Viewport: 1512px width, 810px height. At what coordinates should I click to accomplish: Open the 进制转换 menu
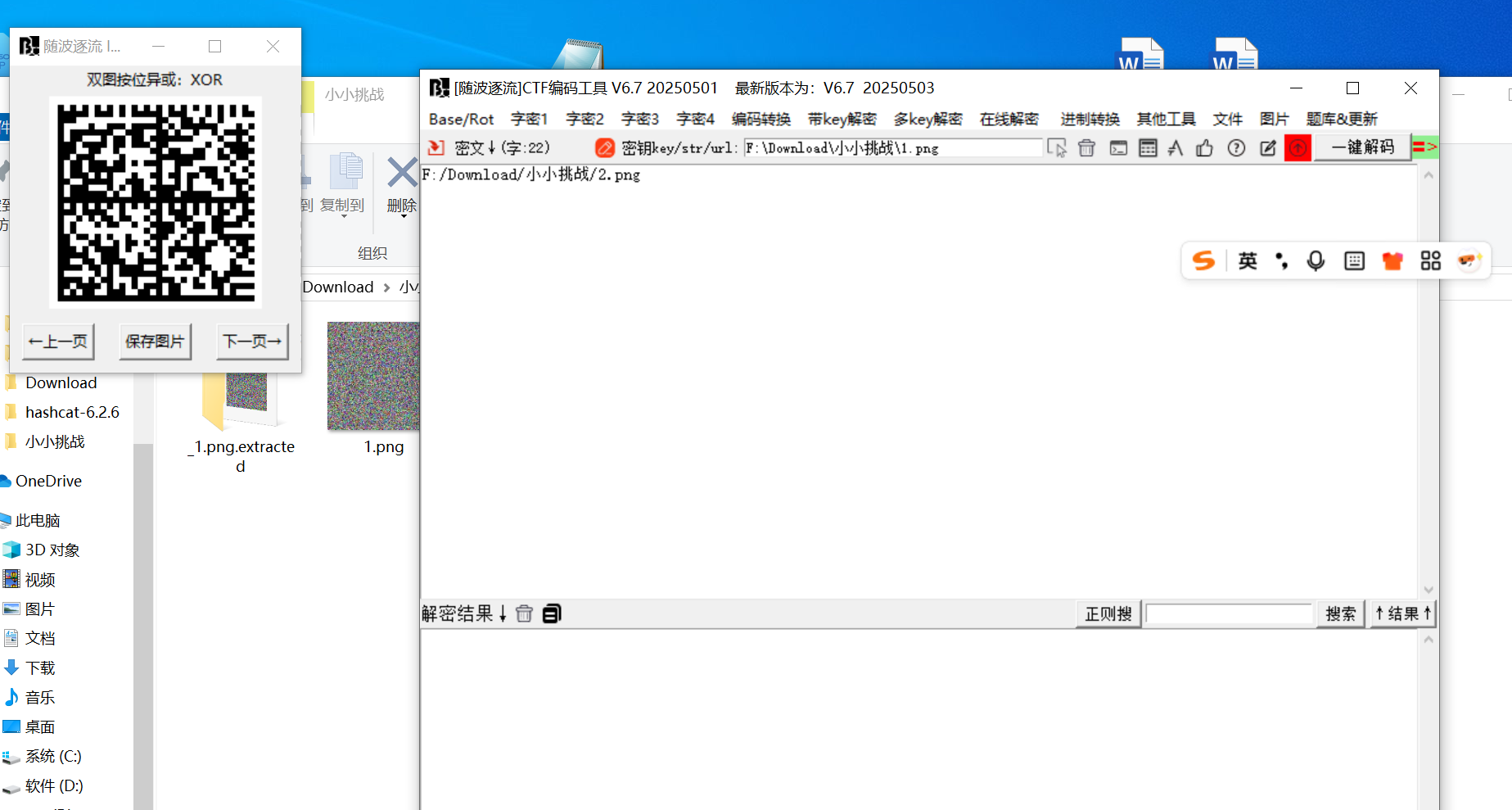(x=1090, y=120)
